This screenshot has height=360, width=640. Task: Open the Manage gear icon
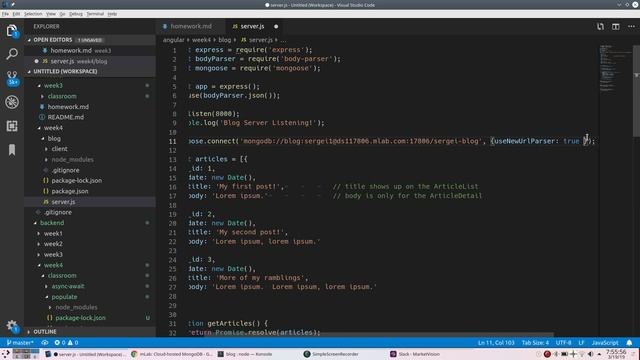(x=12, y=326)
